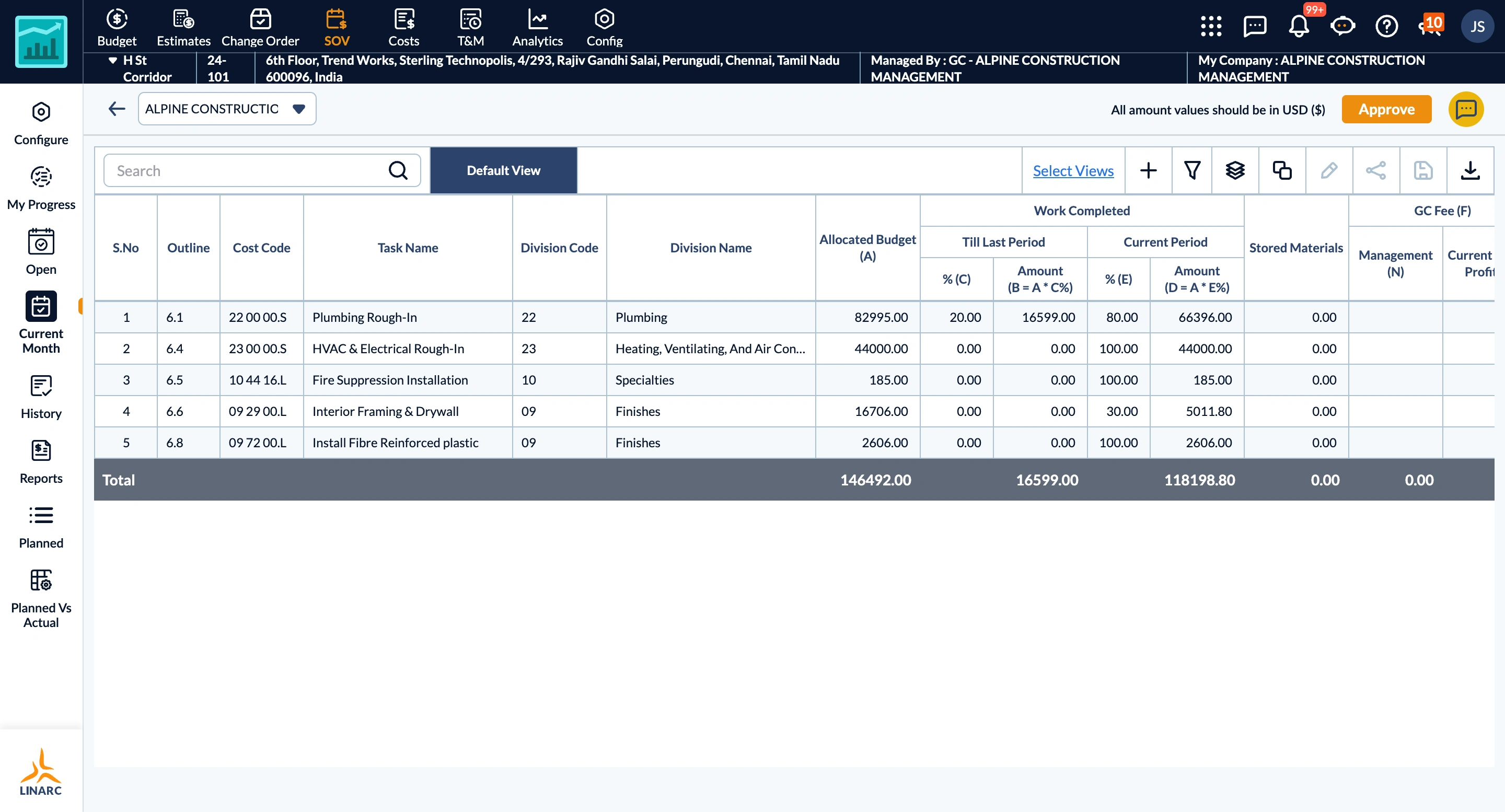Open the notifications bell
This screenshot has width=1505, height=812.
click(1299, 26)
